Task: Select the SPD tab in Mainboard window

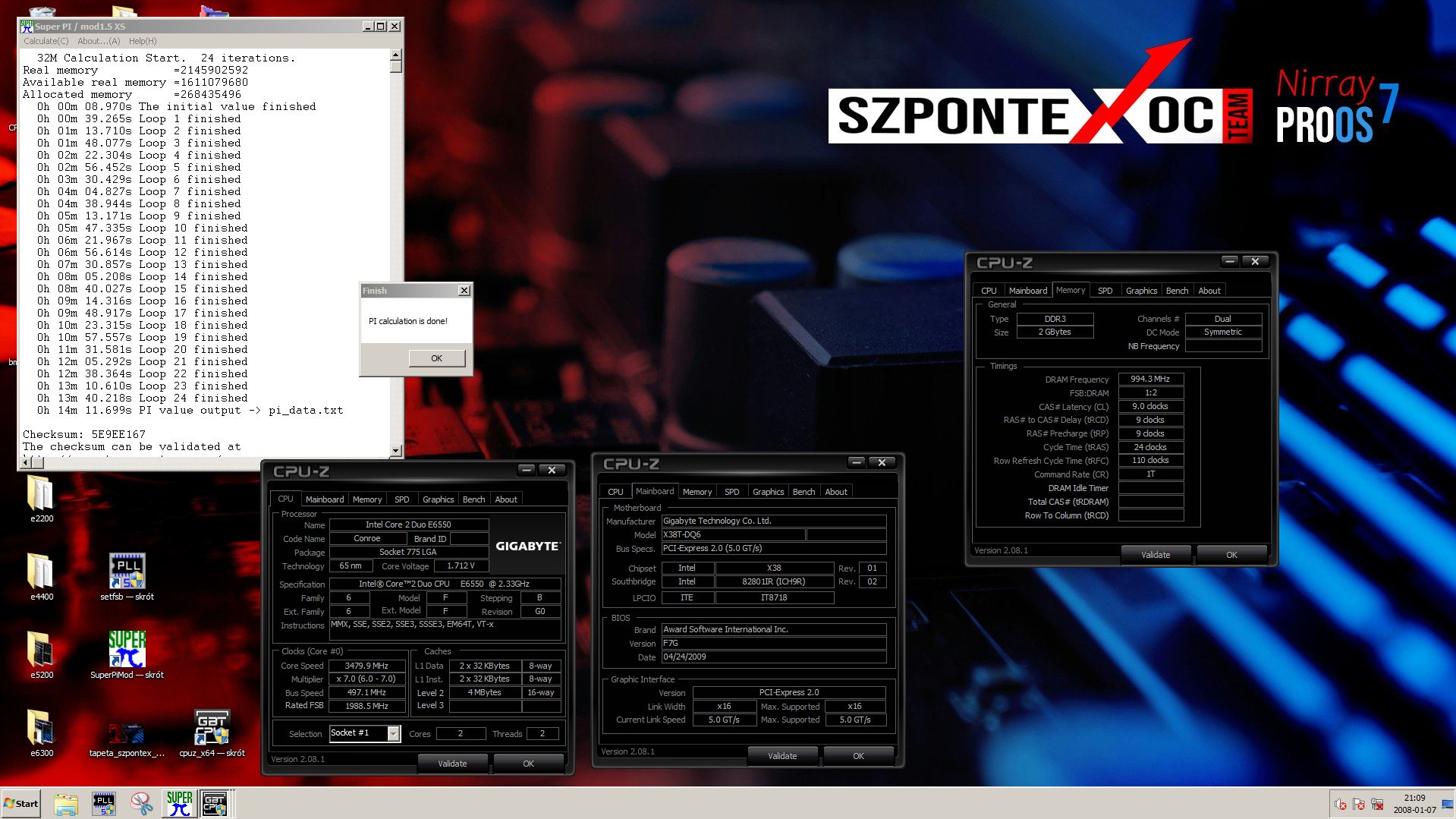Action: pos(731,492)
